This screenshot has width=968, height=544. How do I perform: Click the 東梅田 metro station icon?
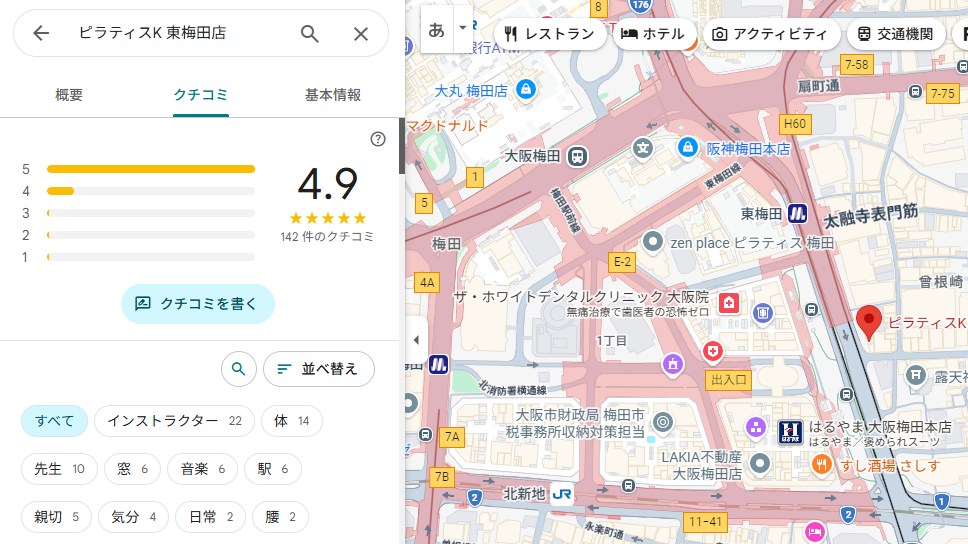point(797,213)
